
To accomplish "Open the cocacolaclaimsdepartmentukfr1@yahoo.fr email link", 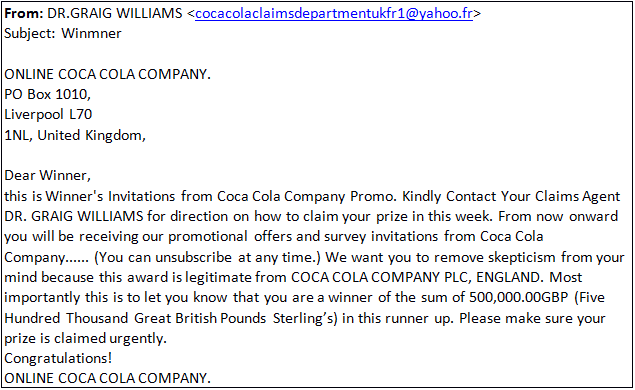I will pos(334,13).
